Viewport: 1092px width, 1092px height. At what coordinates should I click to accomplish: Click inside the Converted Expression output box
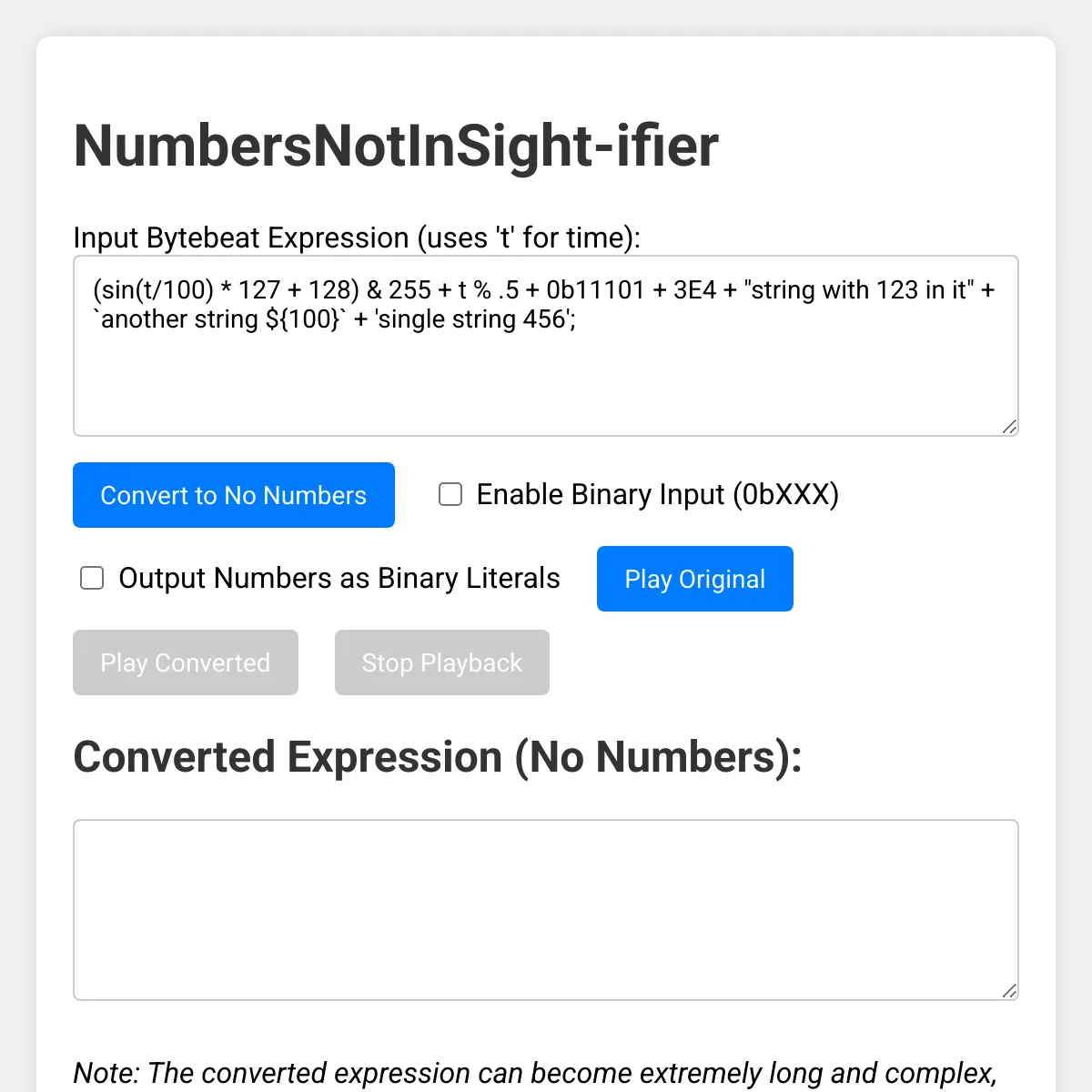pyautogui.click(x=546, y=910)
